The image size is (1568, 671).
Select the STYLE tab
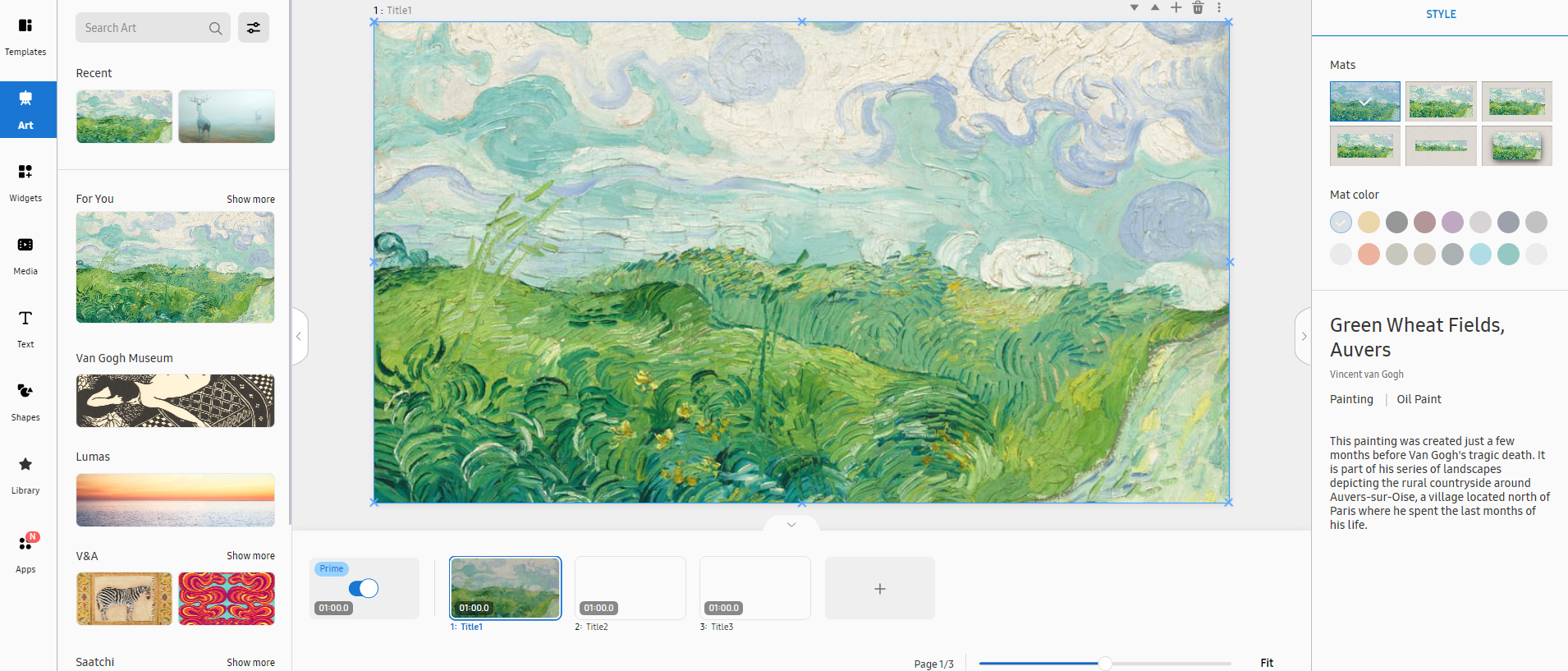(1441, 15)
